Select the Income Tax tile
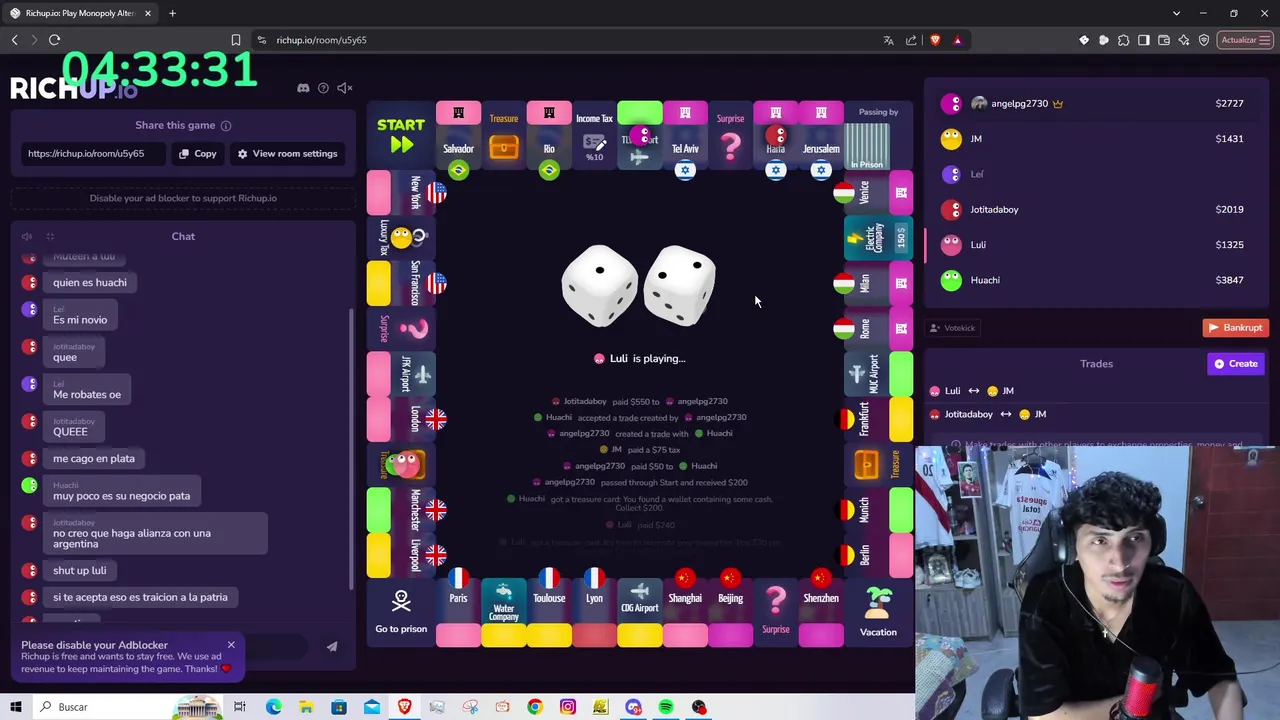This screenshot has width=1280, height=720. point(594,140)
